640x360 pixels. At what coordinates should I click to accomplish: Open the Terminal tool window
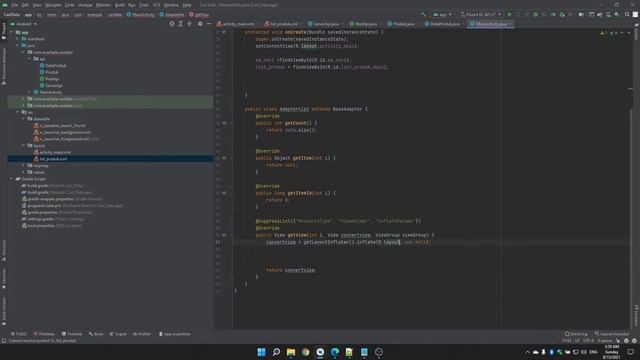72,334
